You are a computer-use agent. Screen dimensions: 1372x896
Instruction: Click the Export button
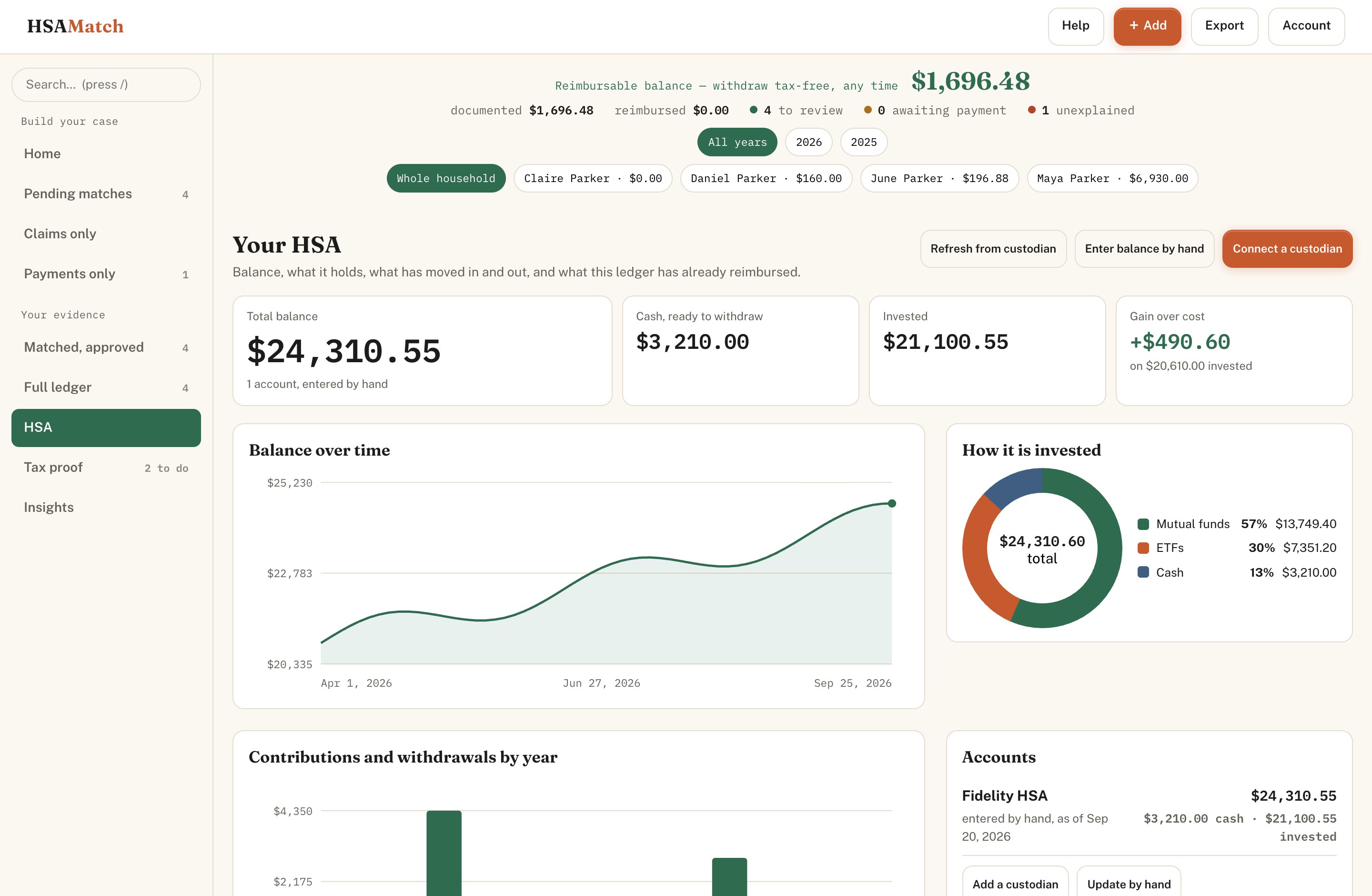(x=1224, y=26)
